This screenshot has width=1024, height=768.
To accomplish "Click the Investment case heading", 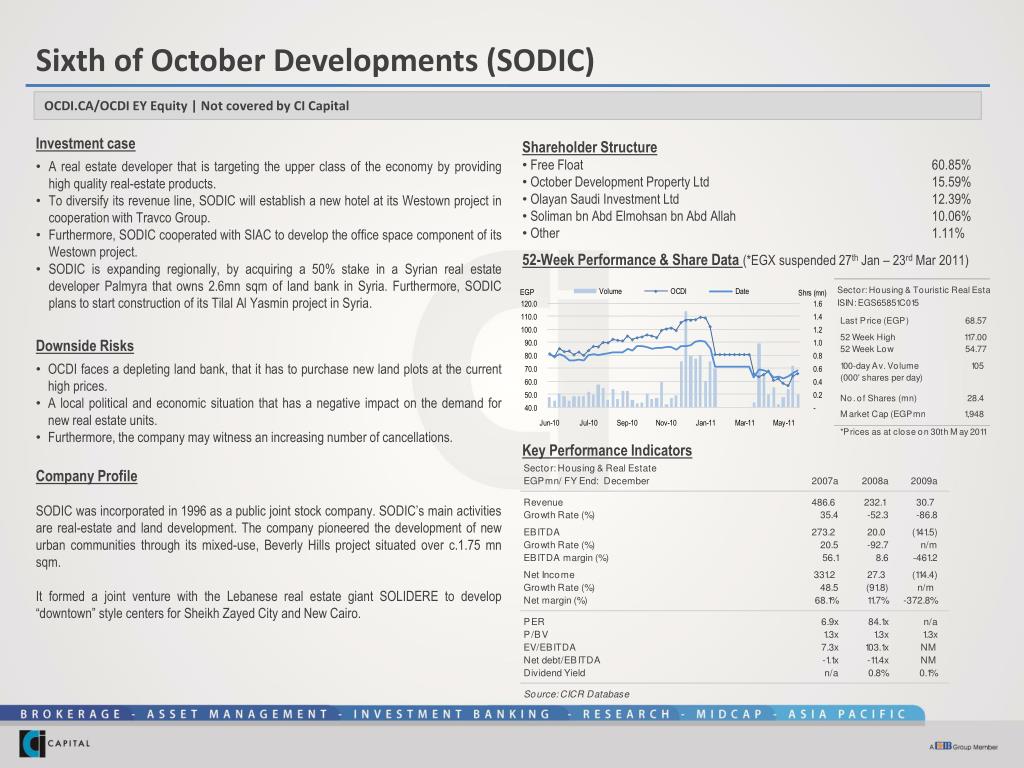I will pos(86,144).
